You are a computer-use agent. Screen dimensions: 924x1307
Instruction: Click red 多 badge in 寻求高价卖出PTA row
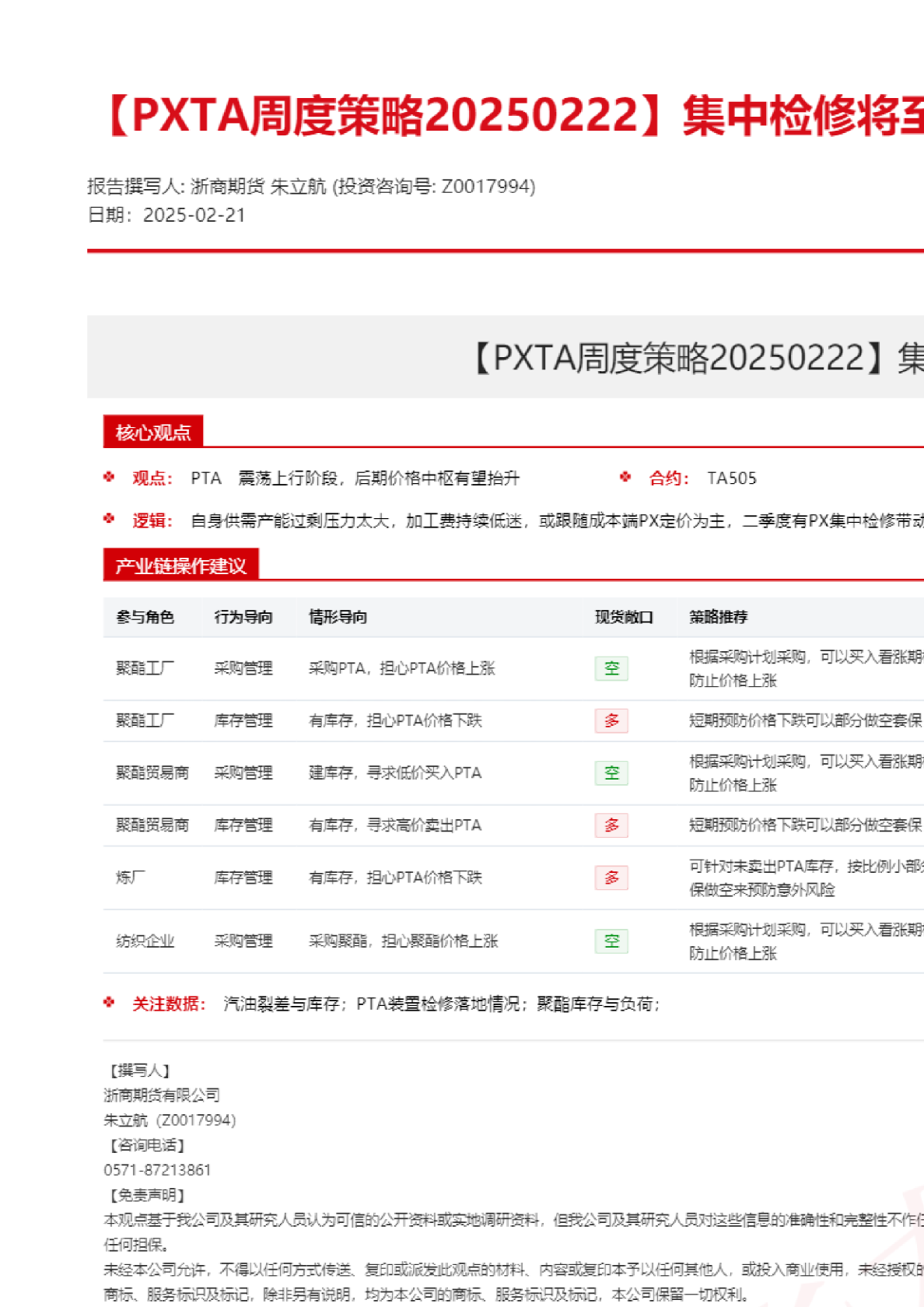[611, 825]
